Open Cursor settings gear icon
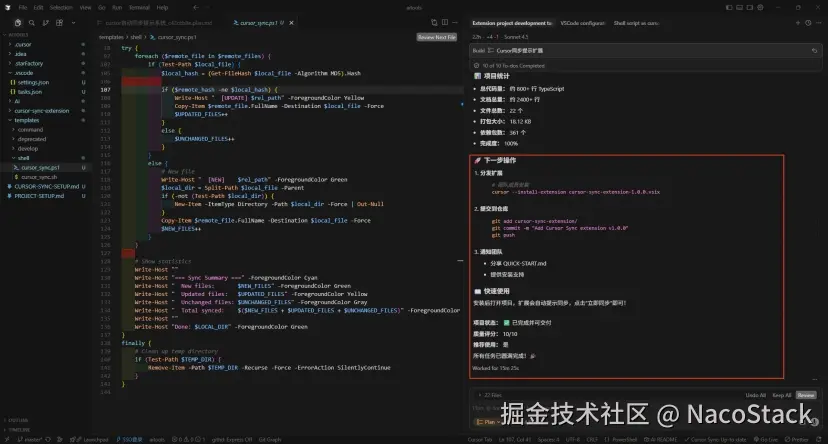This screenshot has width=828, height=444. [760, 7]
